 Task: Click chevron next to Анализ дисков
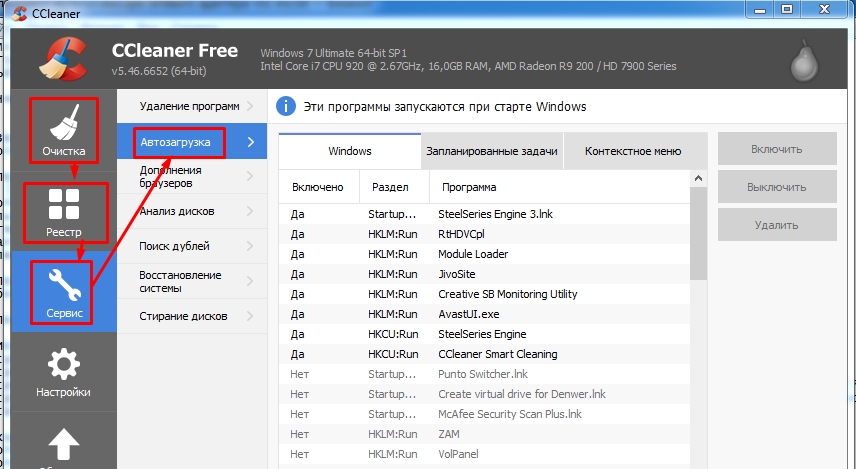pyautogui.click(x=251, y=211)
